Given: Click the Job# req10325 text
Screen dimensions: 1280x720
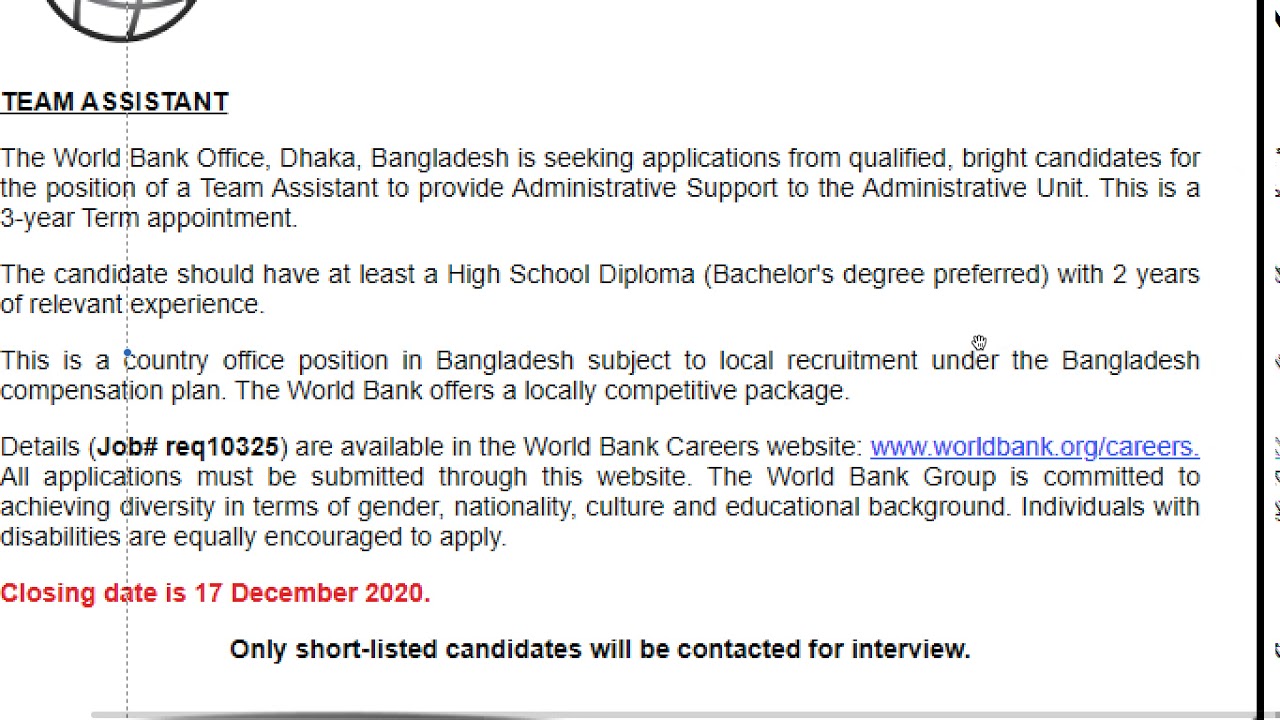Looking at the screenshot, I should (188, 447).
